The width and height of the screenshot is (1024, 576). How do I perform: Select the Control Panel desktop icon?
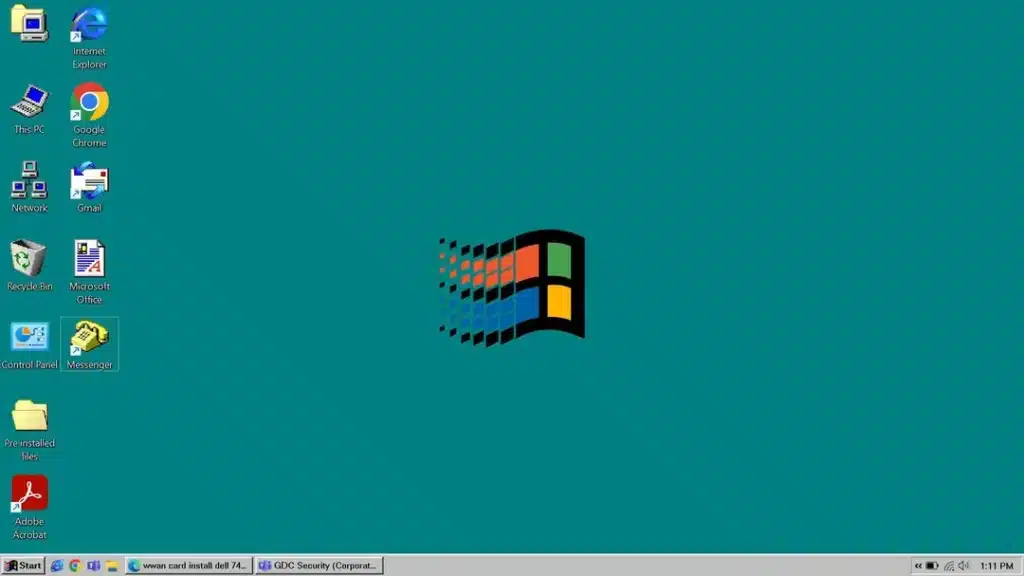(29, 345)
